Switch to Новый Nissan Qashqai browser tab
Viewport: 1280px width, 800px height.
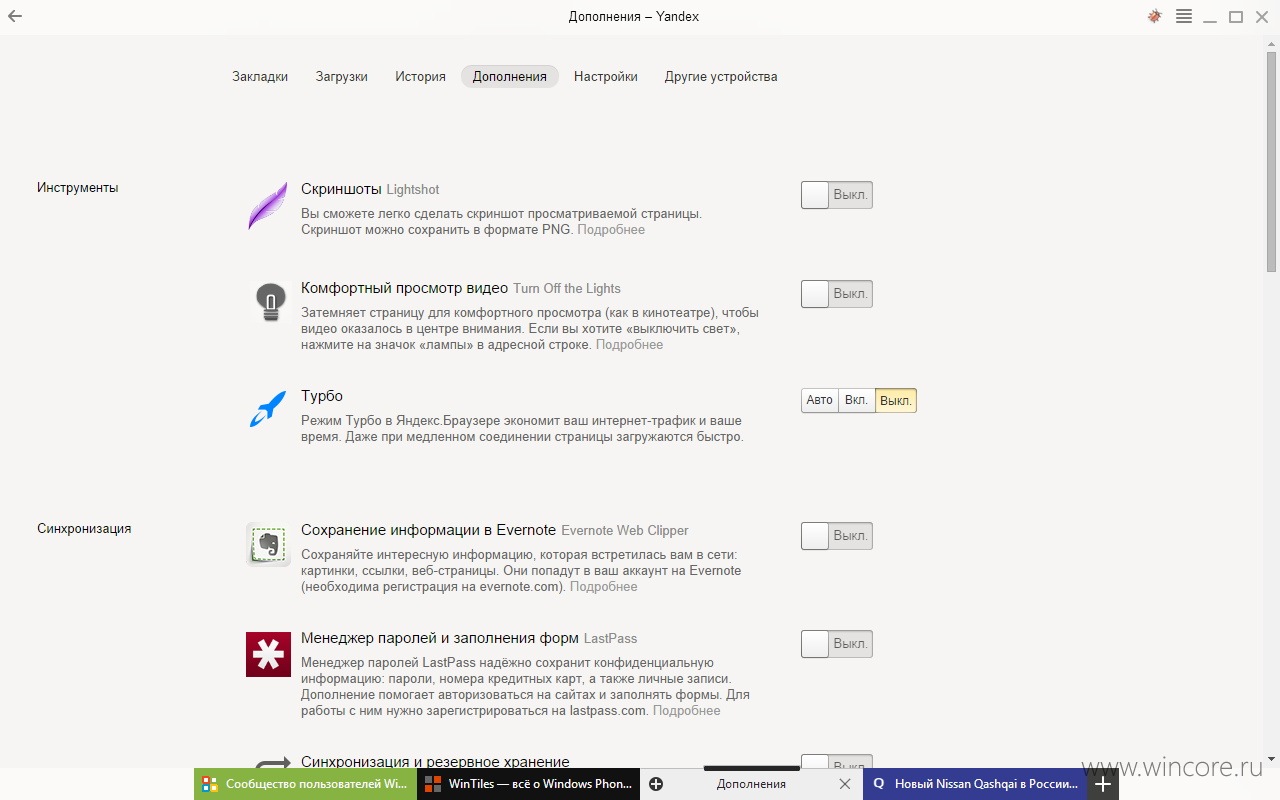coord(975,784)
